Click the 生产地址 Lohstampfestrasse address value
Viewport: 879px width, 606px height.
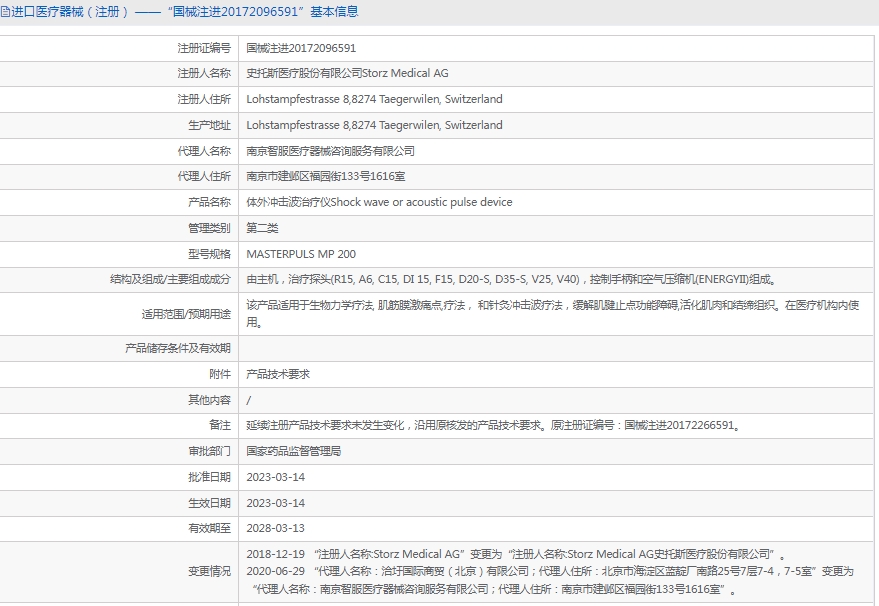point(374,125)
